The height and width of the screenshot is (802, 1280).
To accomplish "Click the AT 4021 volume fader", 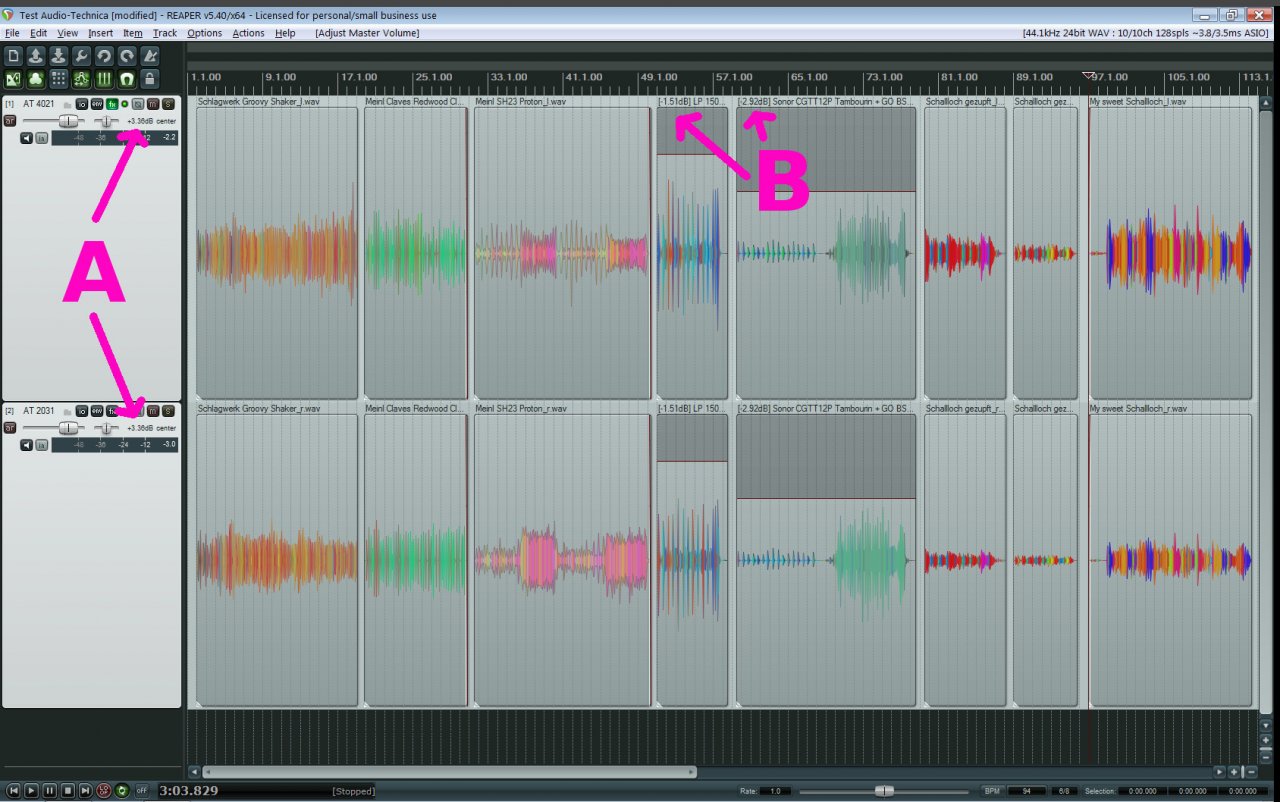I will coord(68,121).
